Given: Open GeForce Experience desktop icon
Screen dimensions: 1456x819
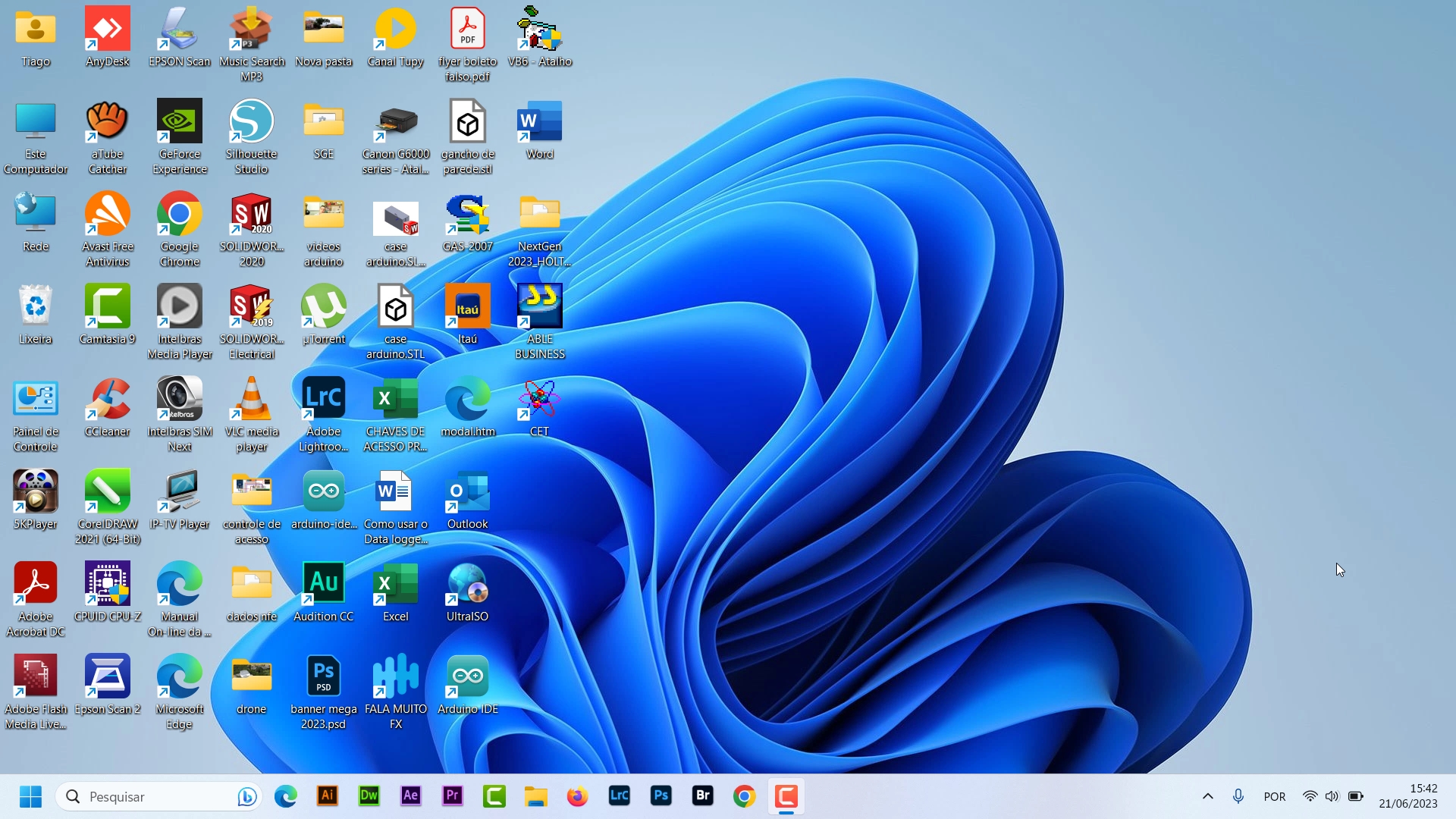Looking at the screenshot, I should [x=179, y=137].
